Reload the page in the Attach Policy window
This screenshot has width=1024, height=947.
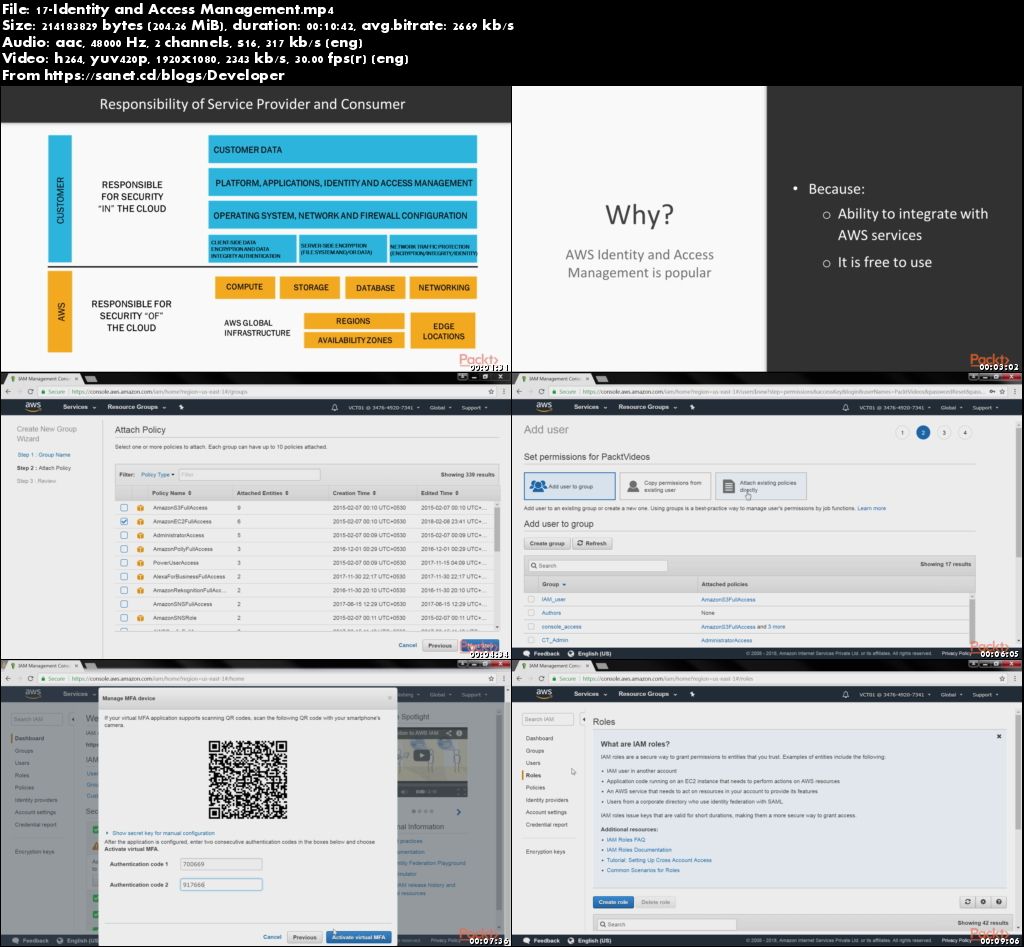click(30, 391)
